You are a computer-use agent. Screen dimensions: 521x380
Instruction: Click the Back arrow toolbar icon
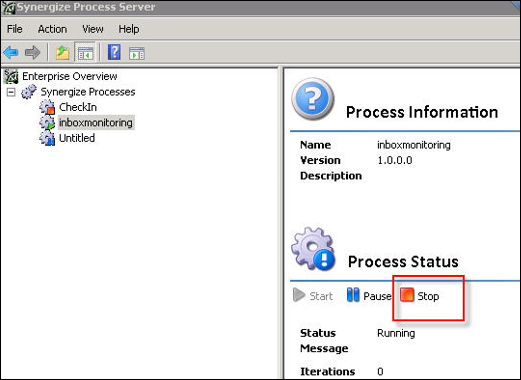[x=11, y=52]
